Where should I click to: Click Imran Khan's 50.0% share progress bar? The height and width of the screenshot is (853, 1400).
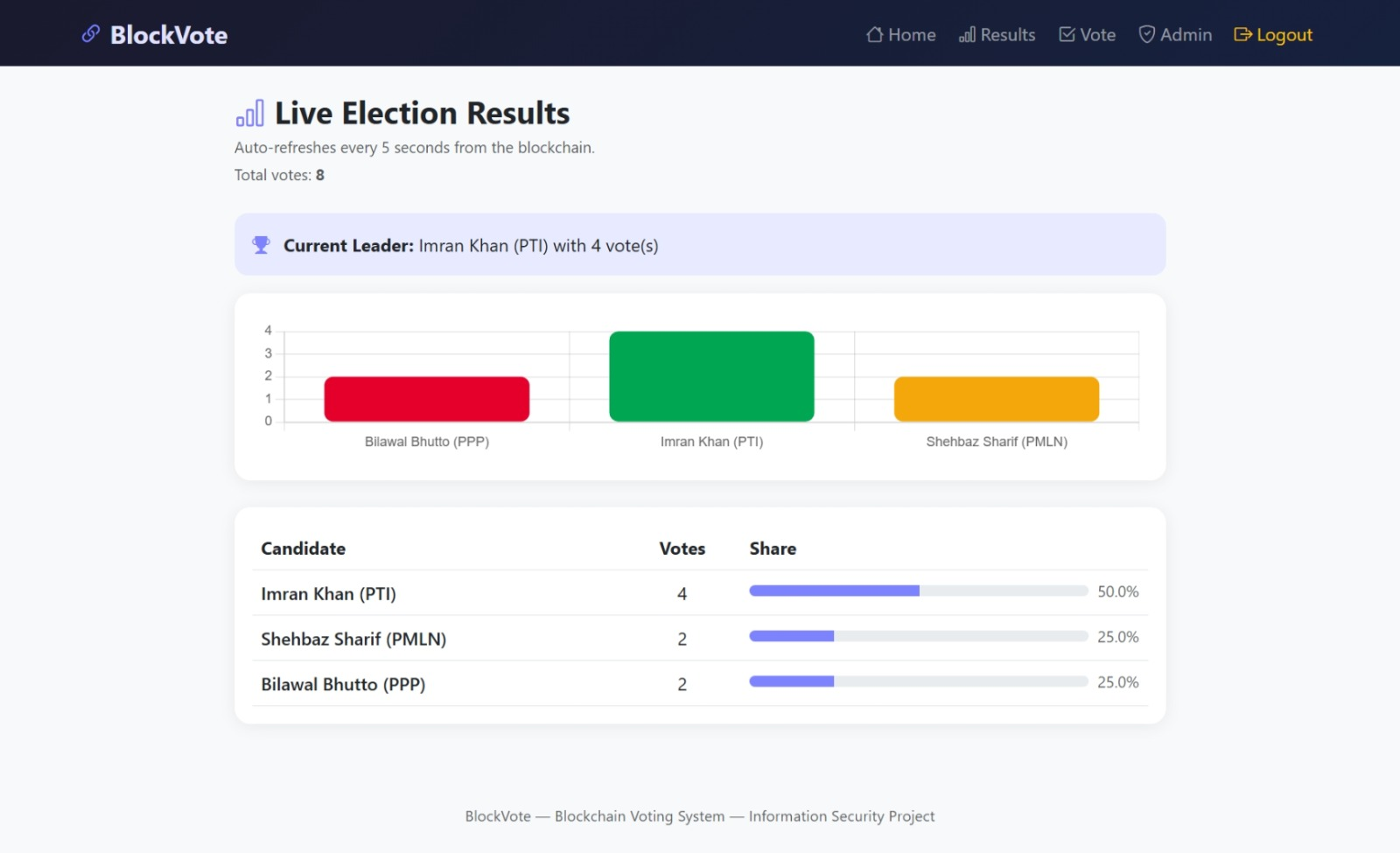918,591
